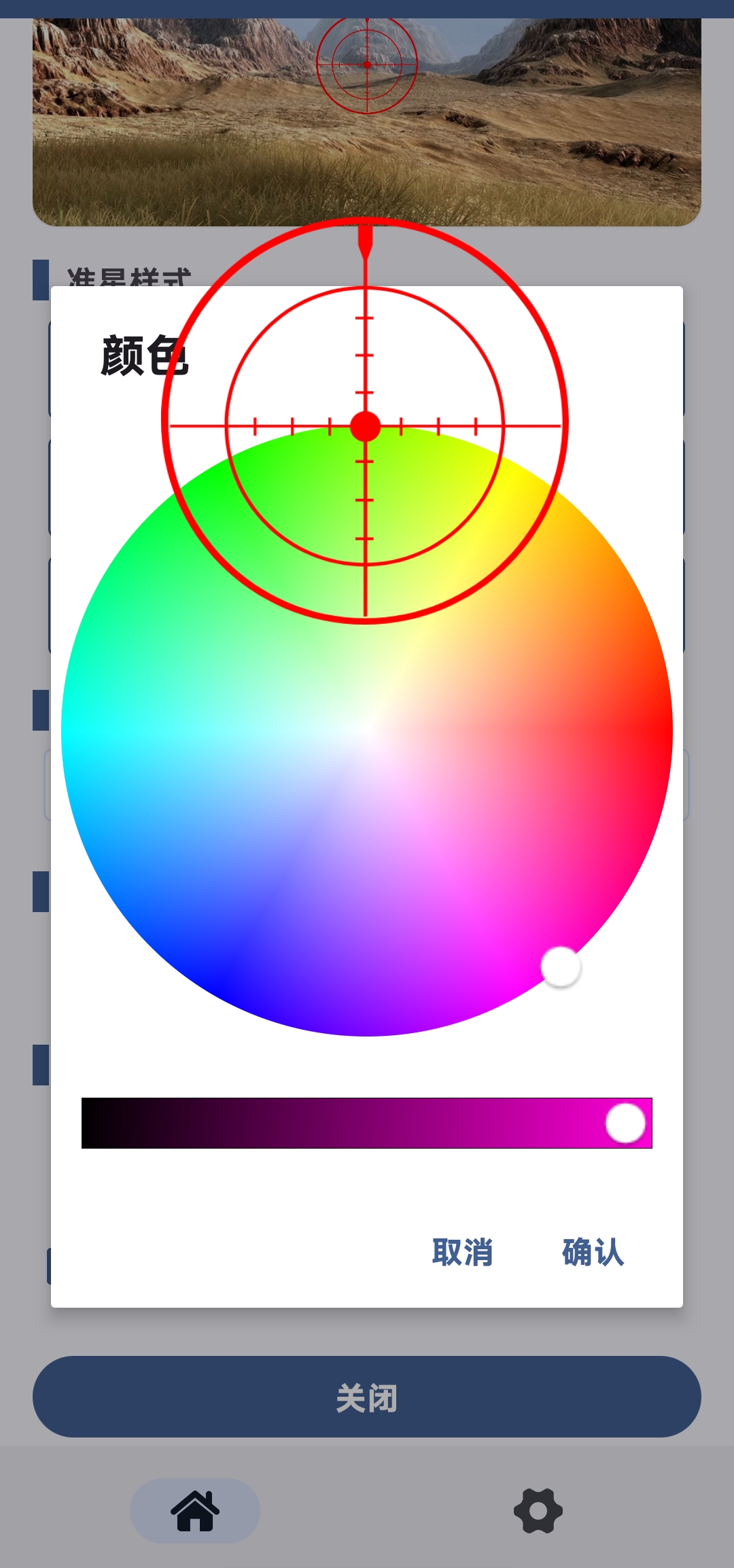Image resolution: width=734 pixels, height=1568 pixels.
Task: Tap the home icon in bottom navigation
Action: 195,1510
